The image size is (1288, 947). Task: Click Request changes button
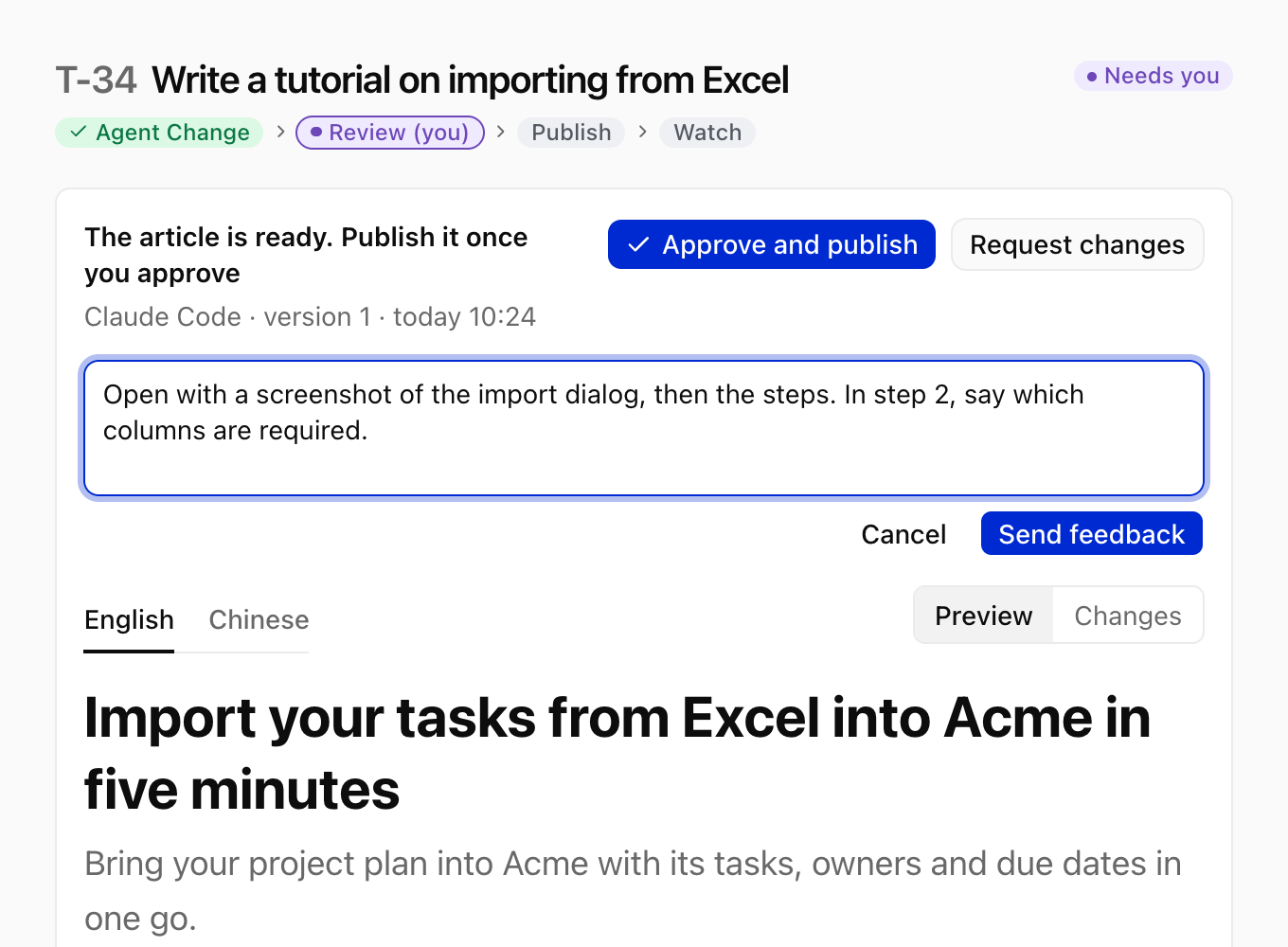pyautogui.click(x=1078, y=244)
